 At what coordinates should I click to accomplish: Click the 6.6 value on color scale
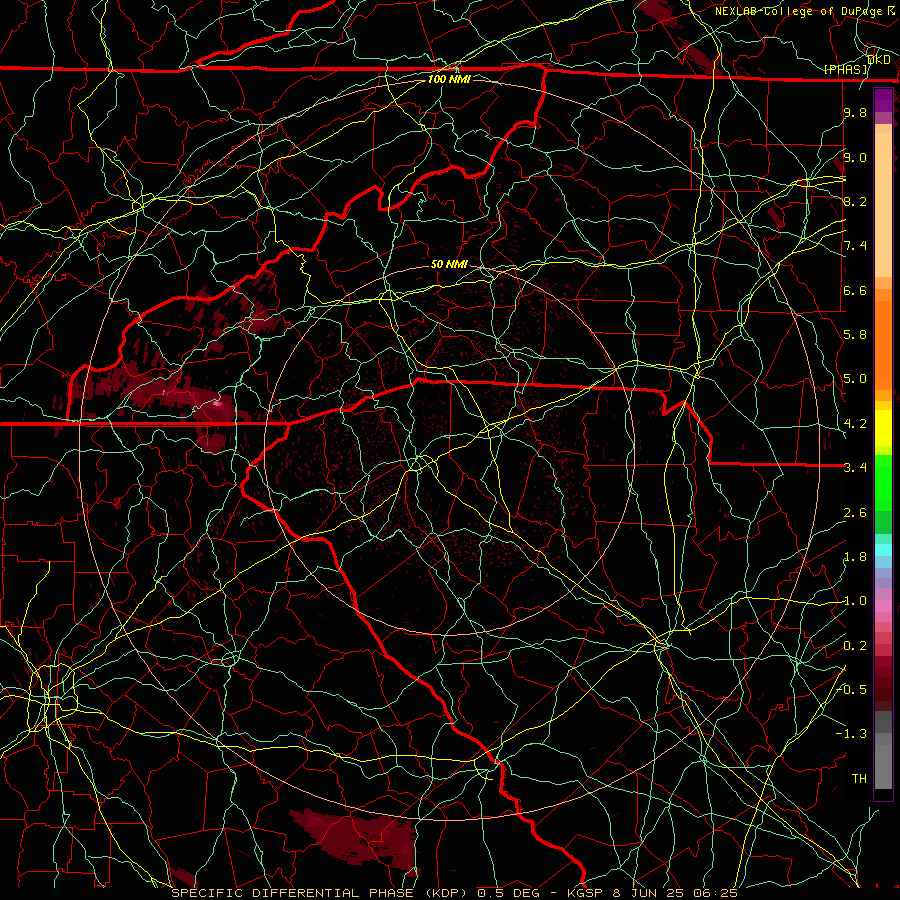pos(855,290)
